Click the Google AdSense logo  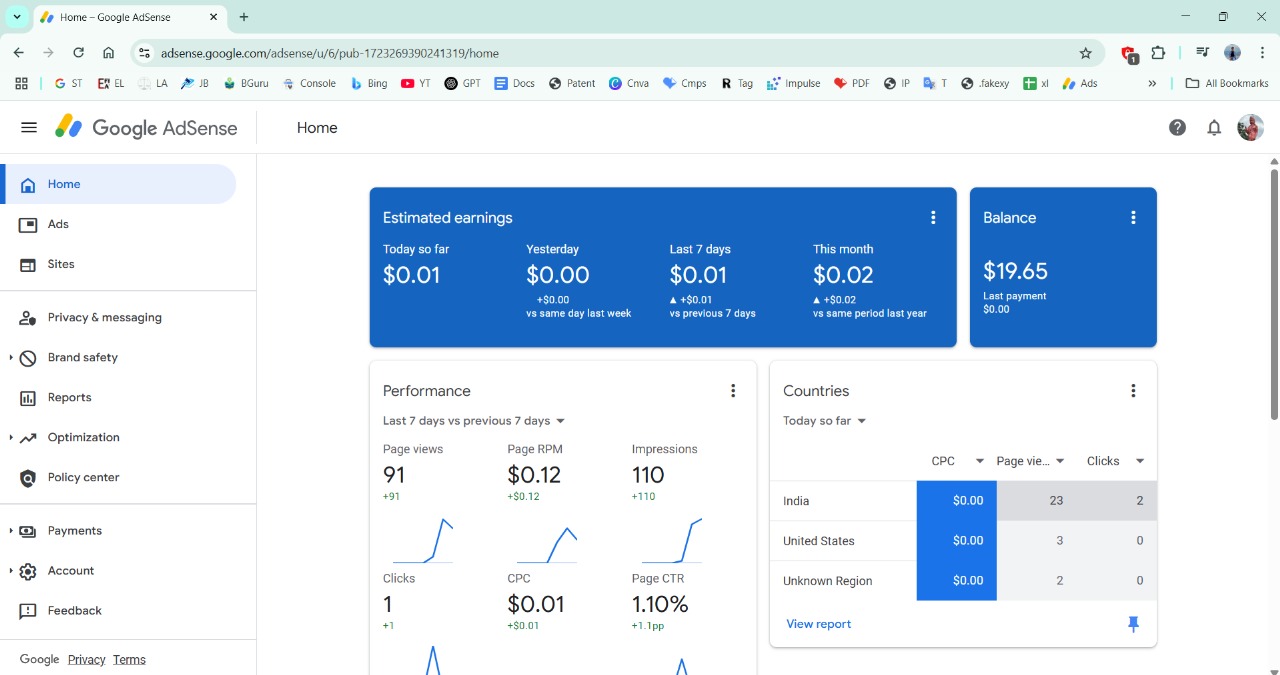coord(147,128)
